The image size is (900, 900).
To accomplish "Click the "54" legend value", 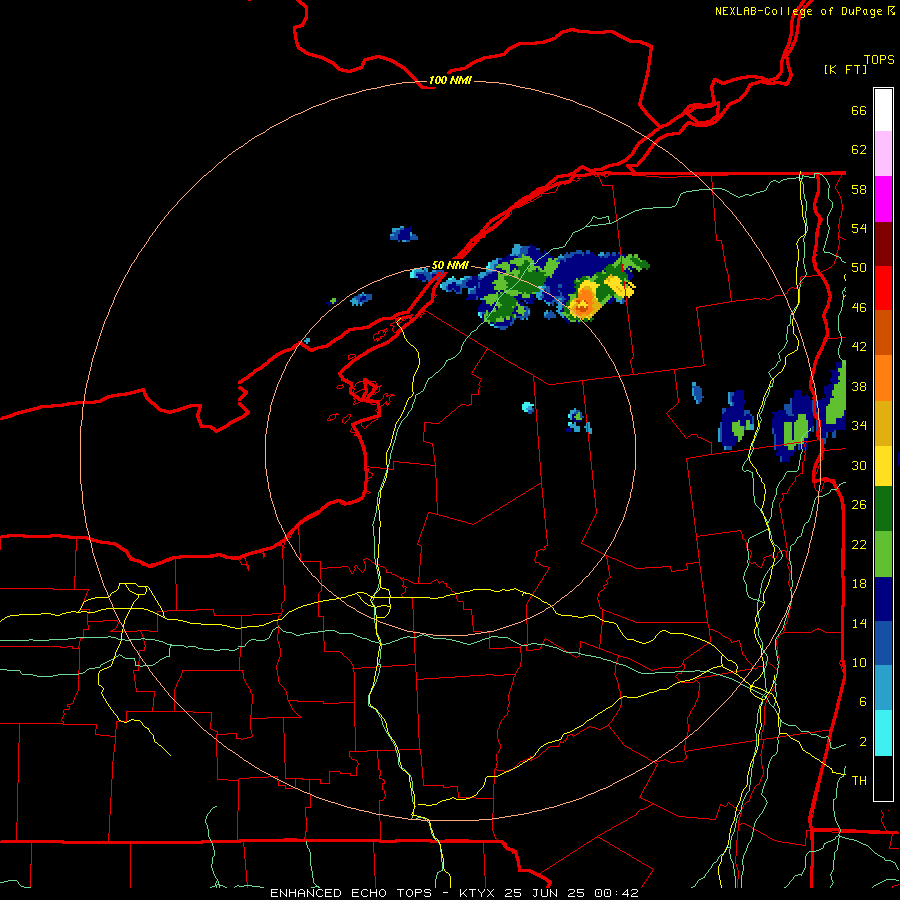I will [x=859, y=228].
